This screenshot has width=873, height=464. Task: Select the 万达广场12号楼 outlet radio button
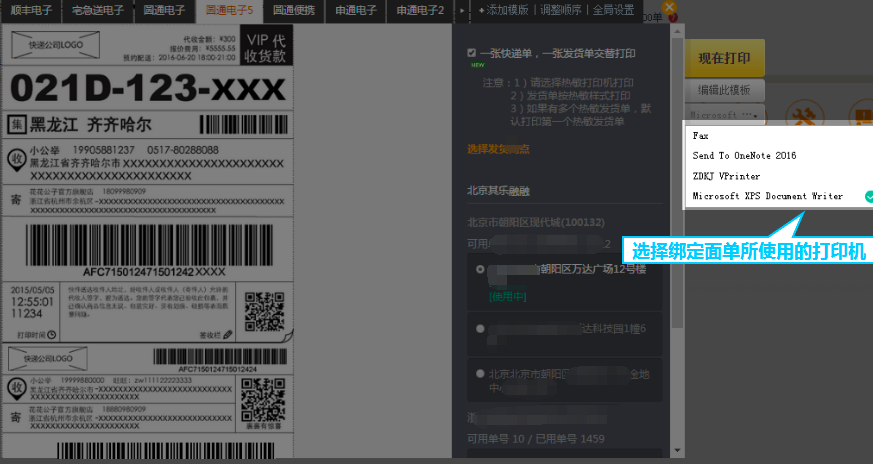click(x=481, y=269)
